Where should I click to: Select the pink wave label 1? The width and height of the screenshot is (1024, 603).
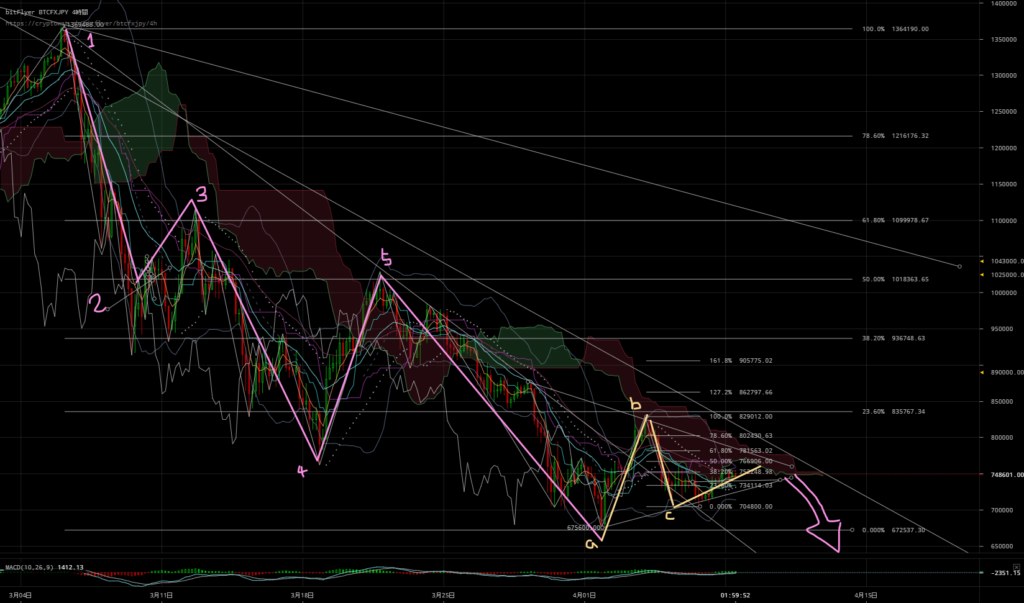point(92,41)
